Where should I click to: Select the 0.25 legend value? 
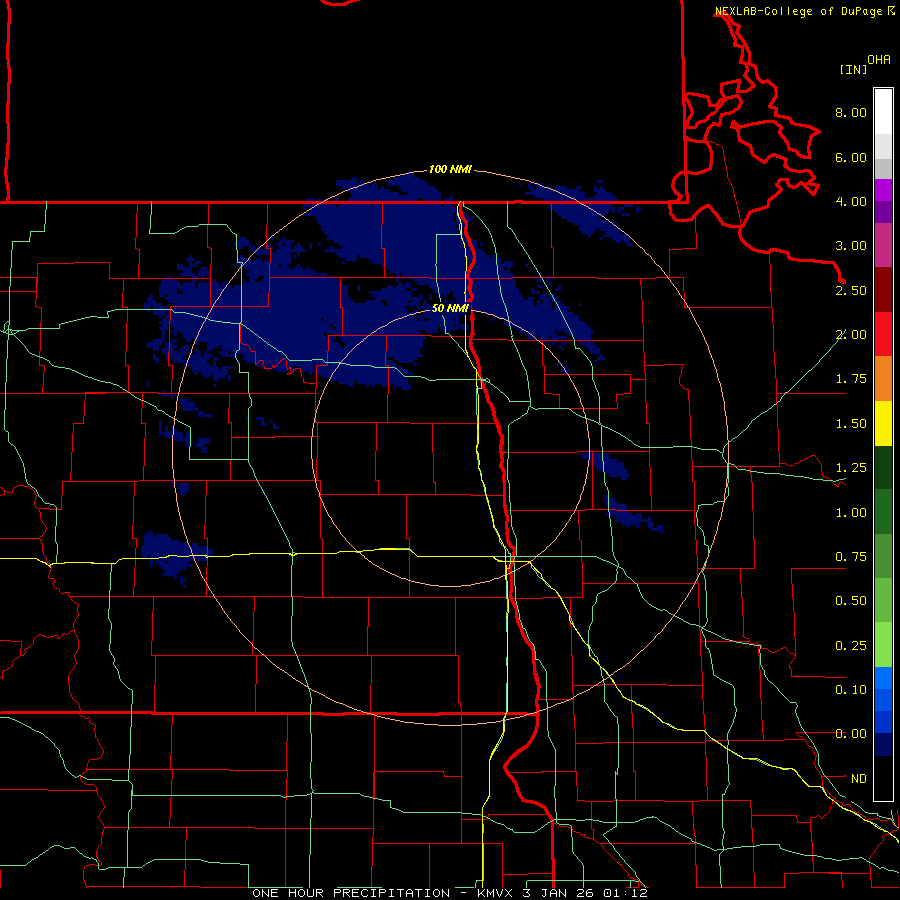[x=851, y=646]
